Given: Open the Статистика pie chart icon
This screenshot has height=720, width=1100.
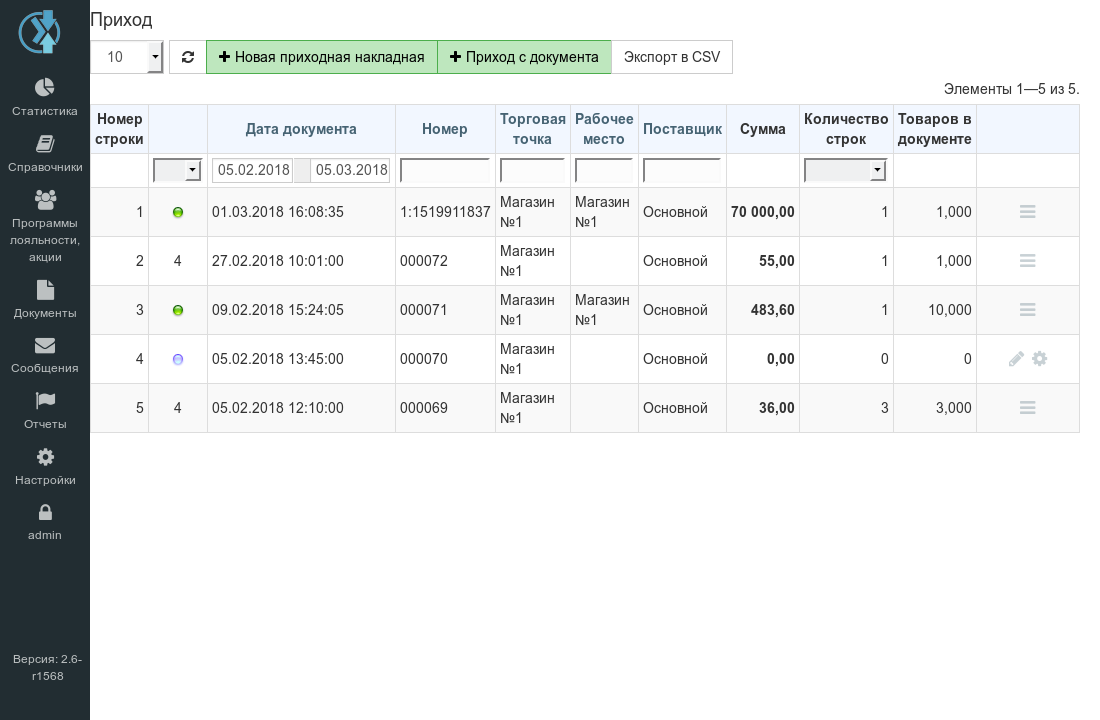Looking at the screenshot, I should [45, 87].
